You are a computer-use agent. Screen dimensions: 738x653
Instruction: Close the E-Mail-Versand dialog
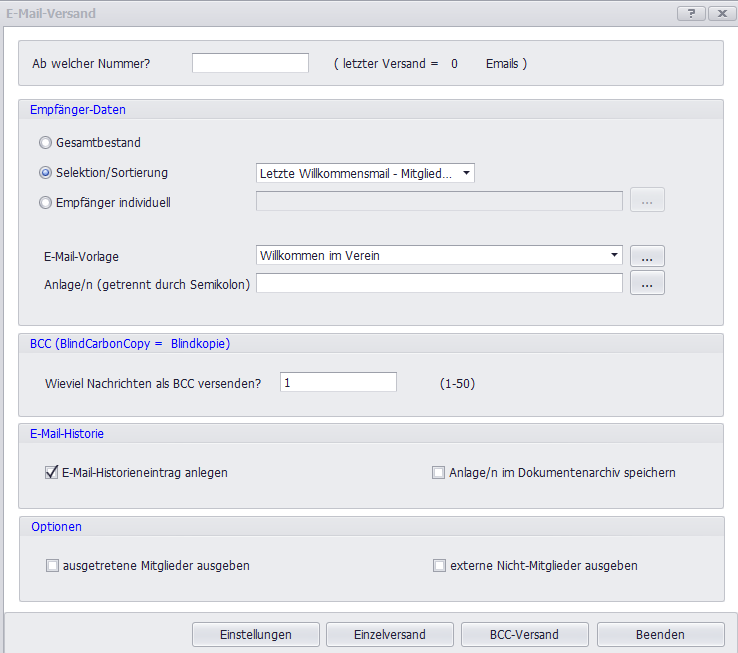click(x=719, y=13)
